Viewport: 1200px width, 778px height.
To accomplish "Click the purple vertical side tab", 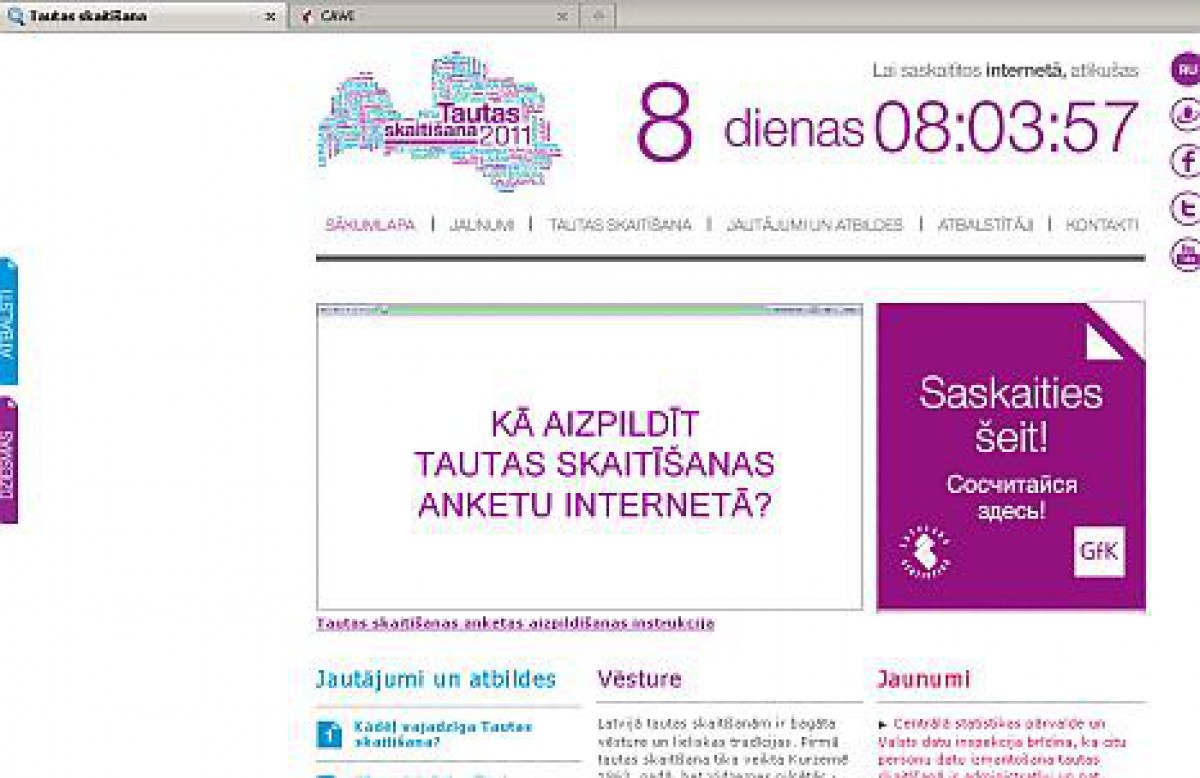I will (x=8, y=460).
